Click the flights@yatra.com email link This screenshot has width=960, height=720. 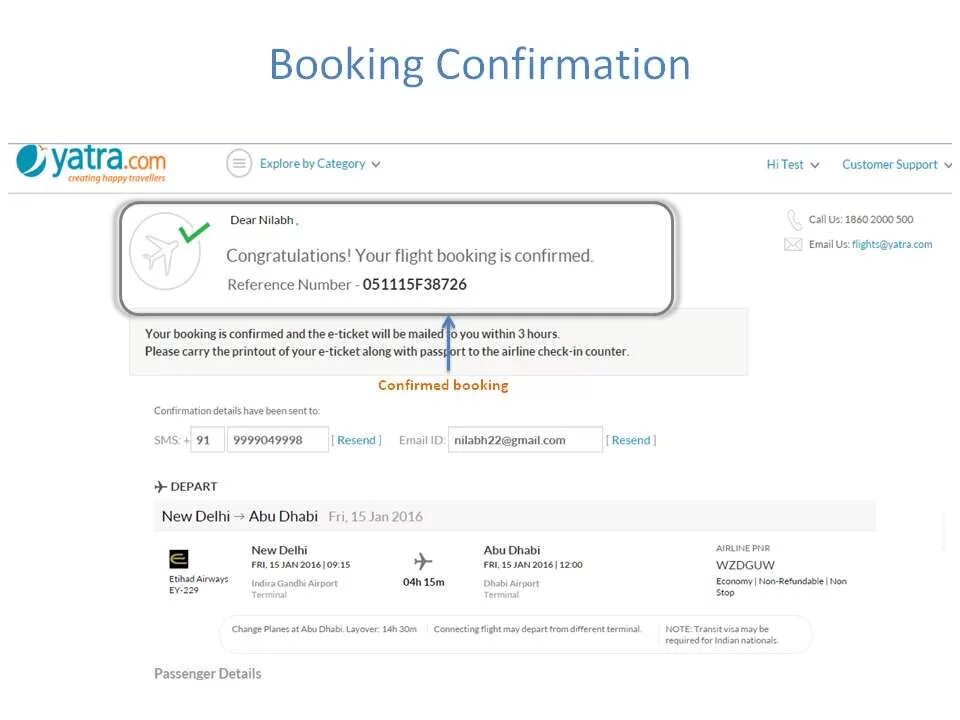tap(892, 244)
